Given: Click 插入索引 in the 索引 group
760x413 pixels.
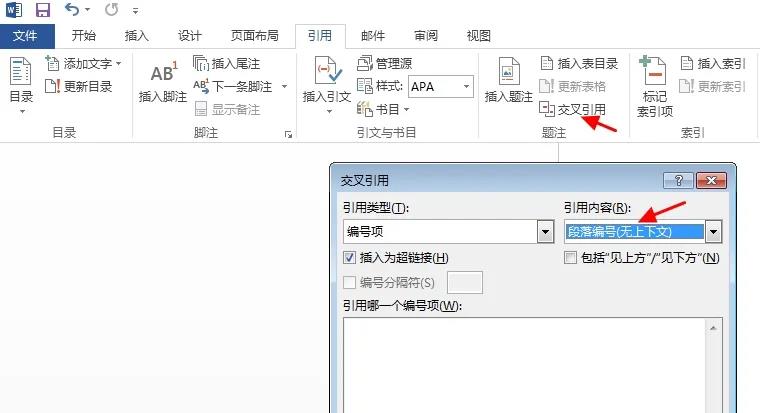Looking at the screenshot, I should 712,64.
